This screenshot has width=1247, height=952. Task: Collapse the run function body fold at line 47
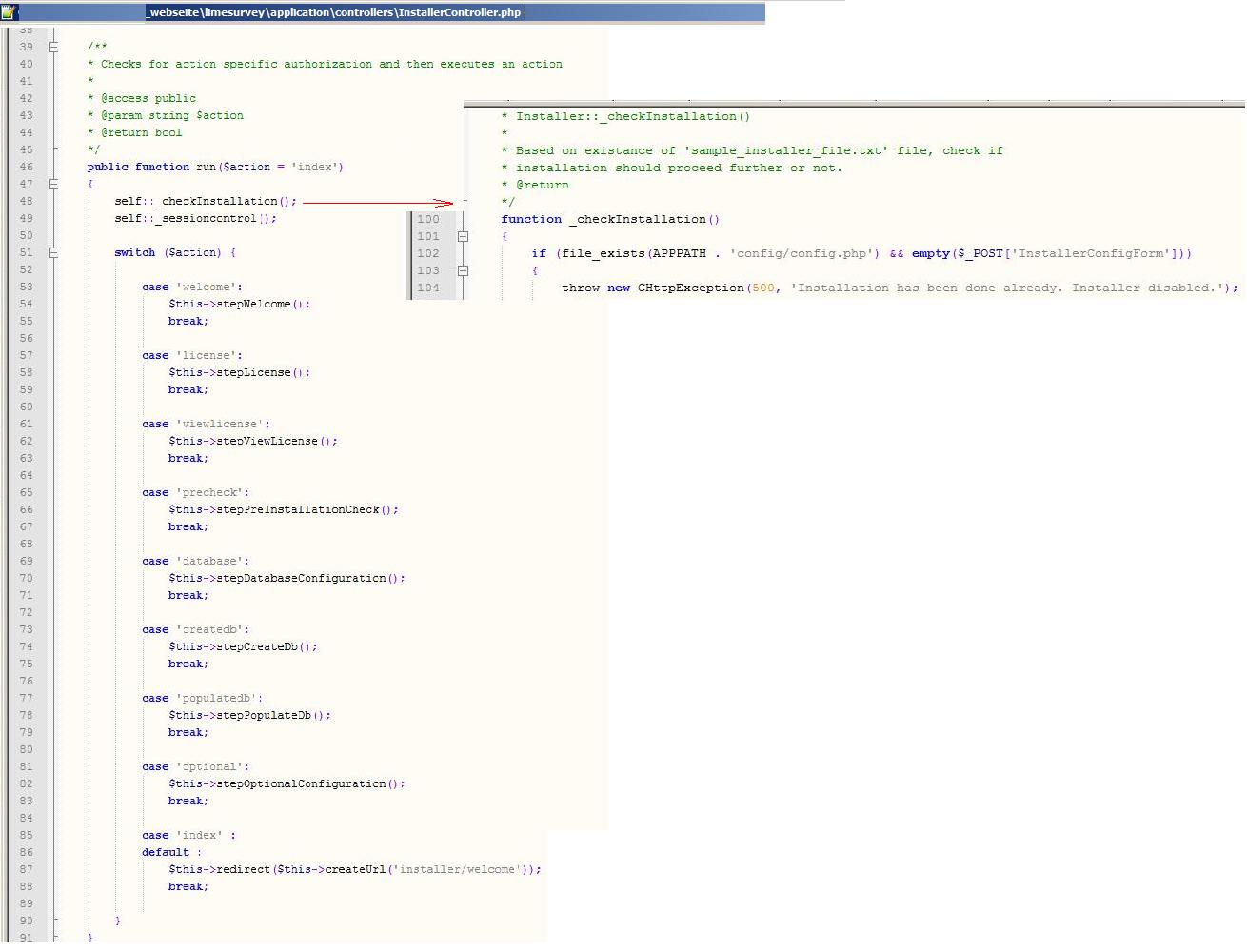[x=54, y=184]
